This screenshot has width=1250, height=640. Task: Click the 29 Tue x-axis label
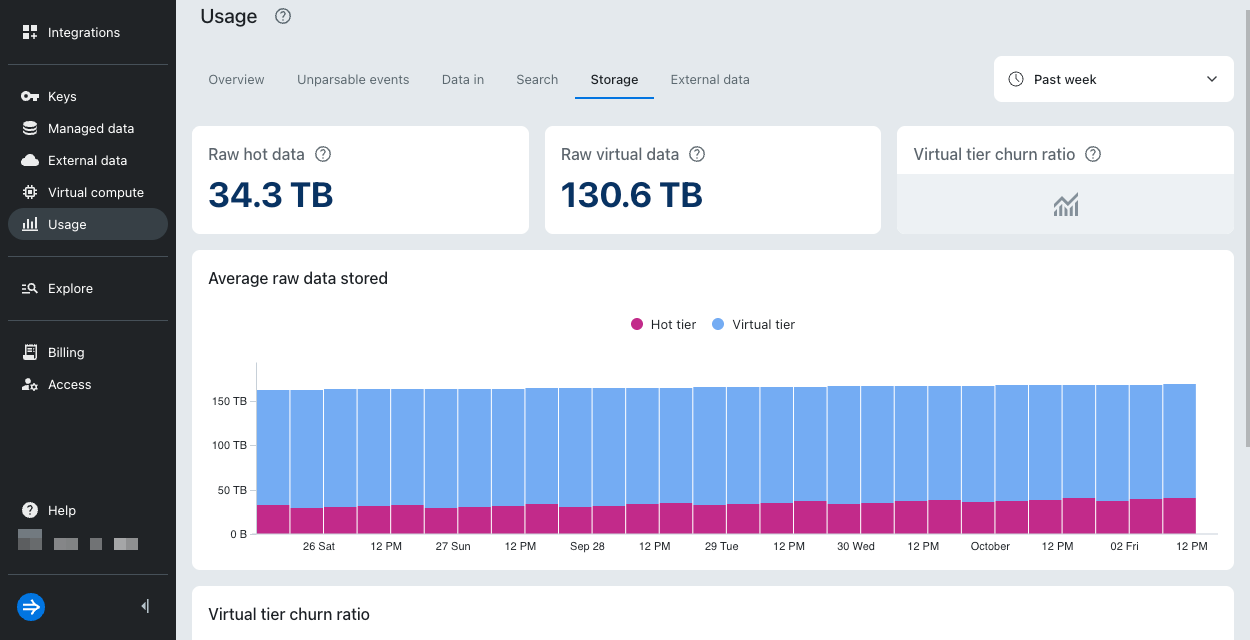point(721,546)
